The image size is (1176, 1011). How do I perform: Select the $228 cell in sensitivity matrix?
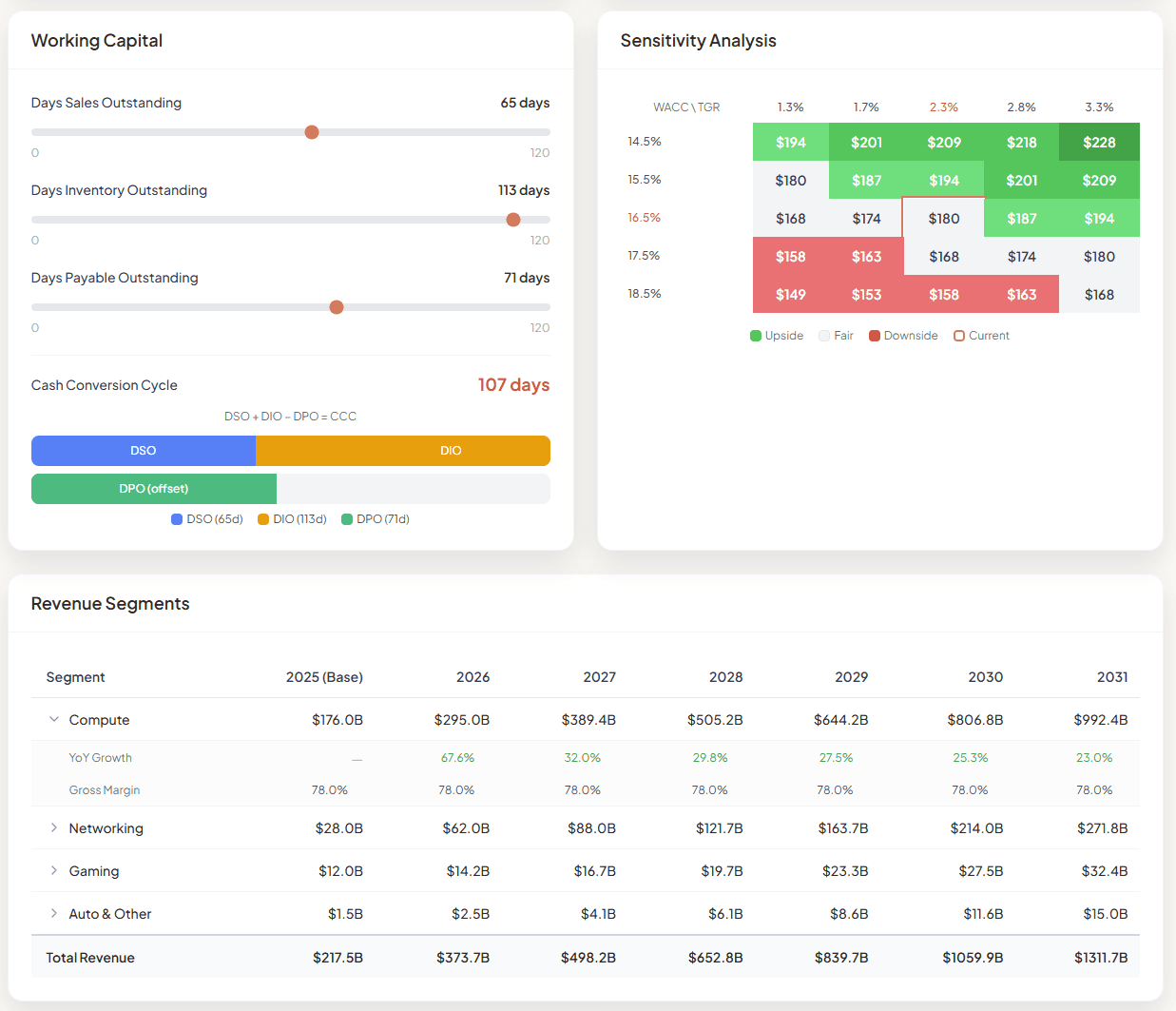1099,142
